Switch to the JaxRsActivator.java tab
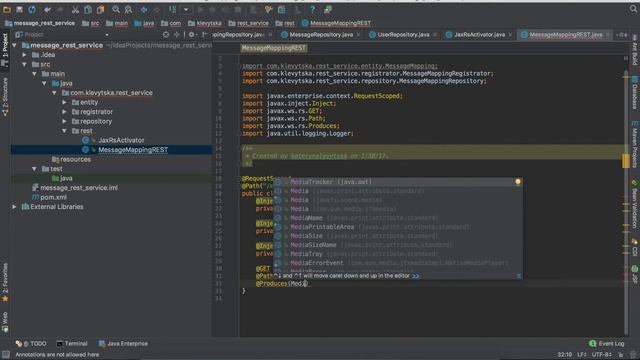Screen dimensions: 640x360 479,35
